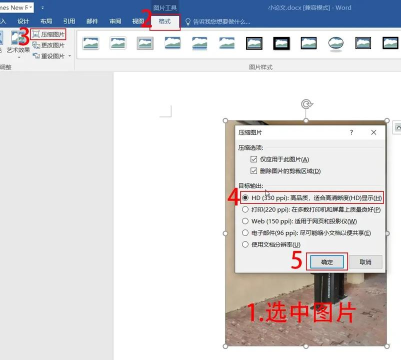The height and width of the screenshot is (360, 401).
Task: Switch to the 布局 (Layout) tab
Action: pyautogui.click(x=46, y=21)
